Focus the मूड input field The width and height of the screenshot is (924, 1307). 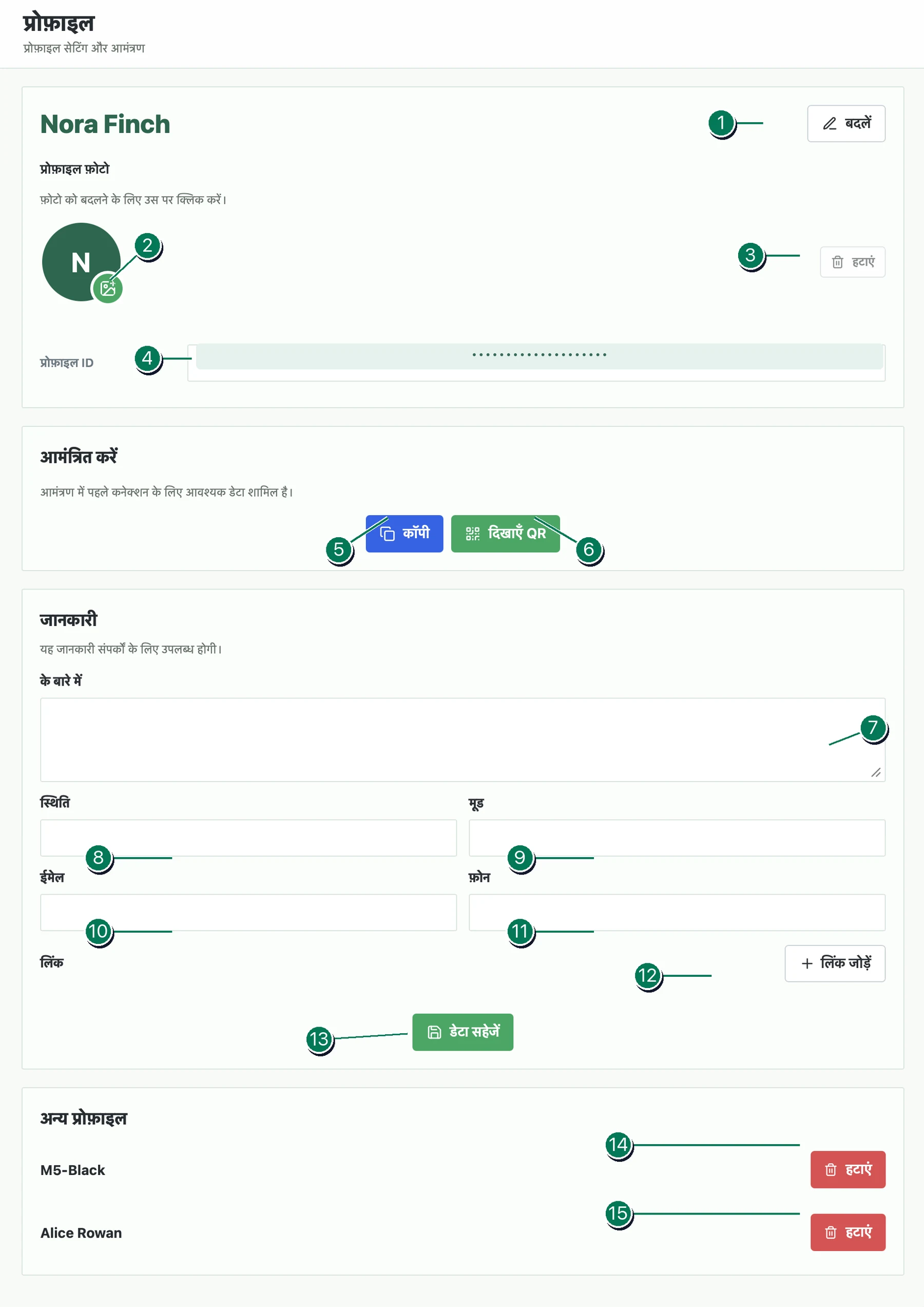[x=677, y=838]
